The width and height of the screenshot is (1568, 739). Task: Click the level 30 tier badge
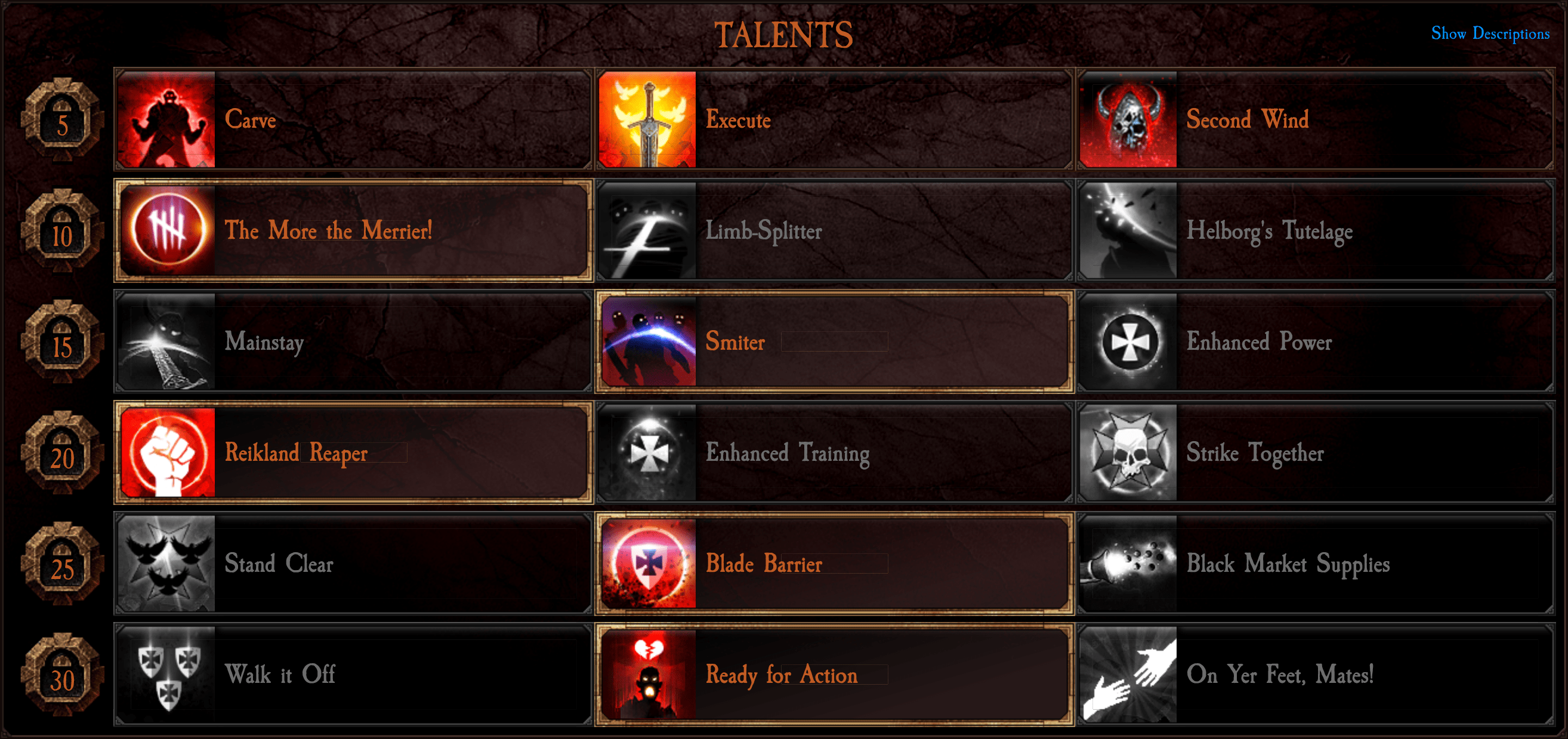[62, 675]
